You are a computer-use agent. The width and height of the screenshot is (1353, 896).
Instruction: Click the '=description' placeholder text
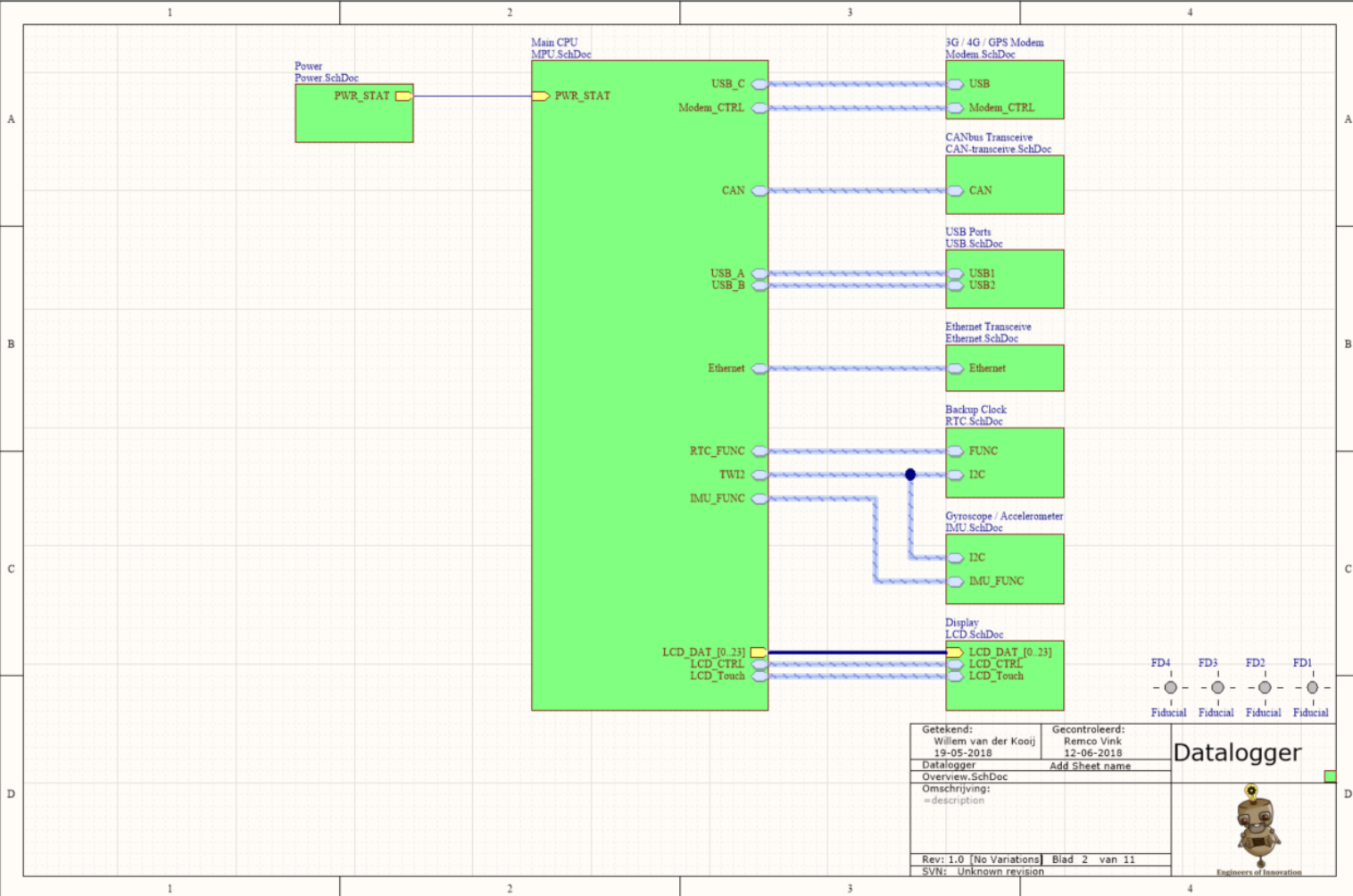coord(953,801)
